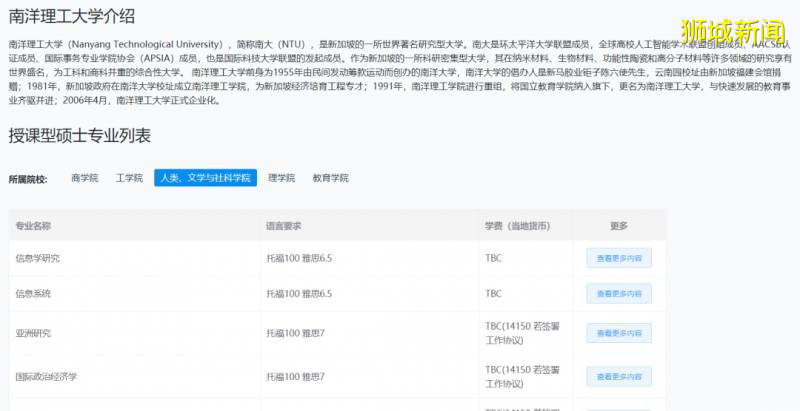Screen dimensions: 800x411
Task: Open 查看更多内容 in the 亚洲研究 row
Action: click(x=618, y=333)
